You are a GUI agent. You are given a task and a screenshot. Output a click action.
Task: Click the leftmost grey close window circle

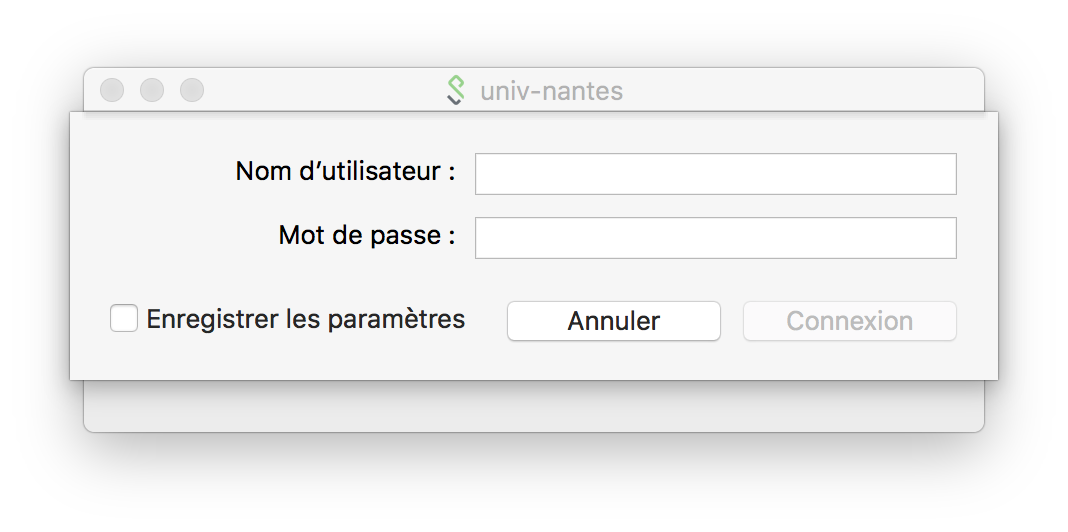[x=112, y=90]
